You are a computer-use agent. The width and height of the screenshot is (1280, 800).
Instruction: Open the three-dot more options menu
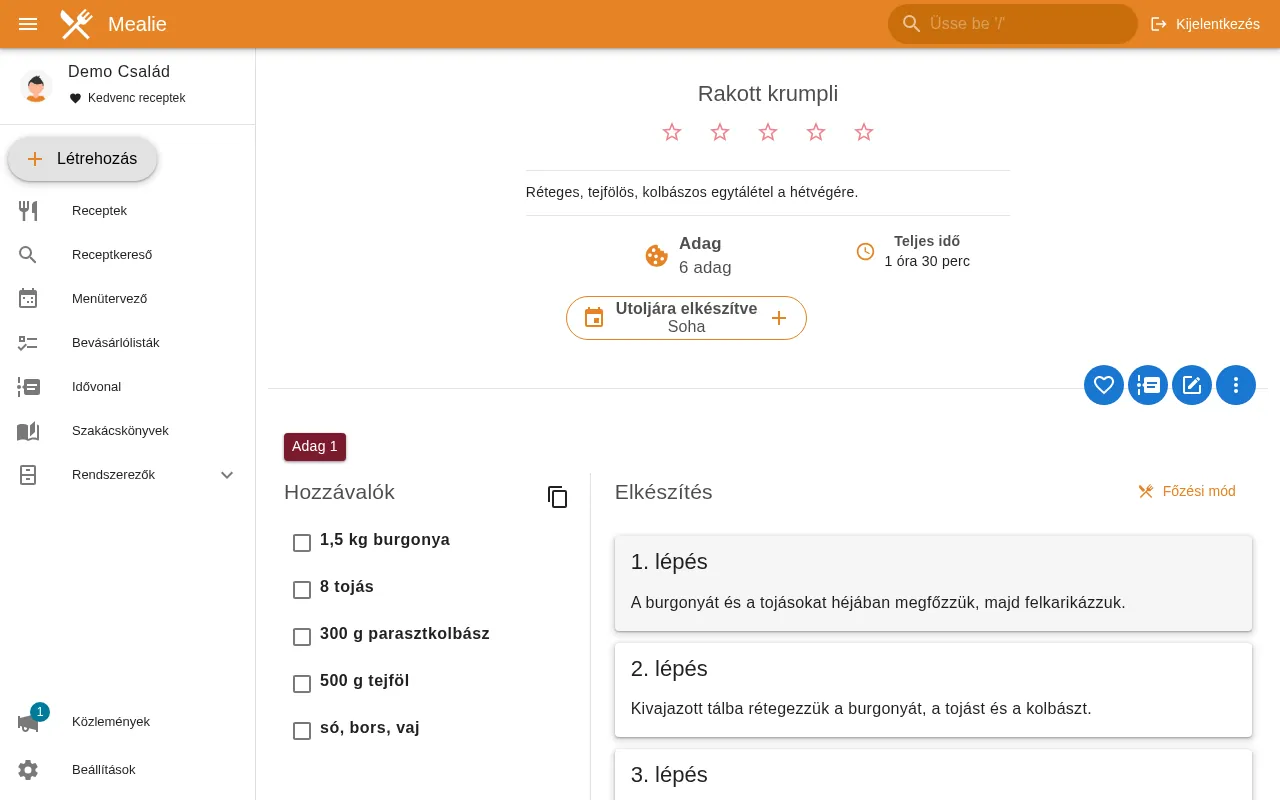tap(1236, 385)
